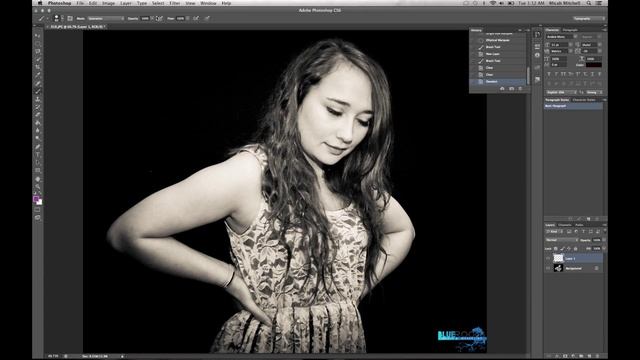Select the History Brush tool
This screenshot has width=640, height=360.
[x=38, y=107]
